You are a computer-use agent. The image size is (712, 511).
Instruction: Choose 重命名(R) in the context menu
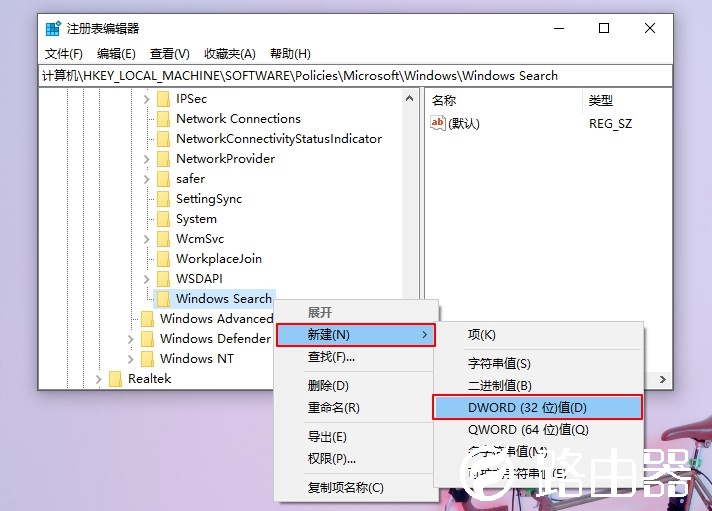pos(356,408)
